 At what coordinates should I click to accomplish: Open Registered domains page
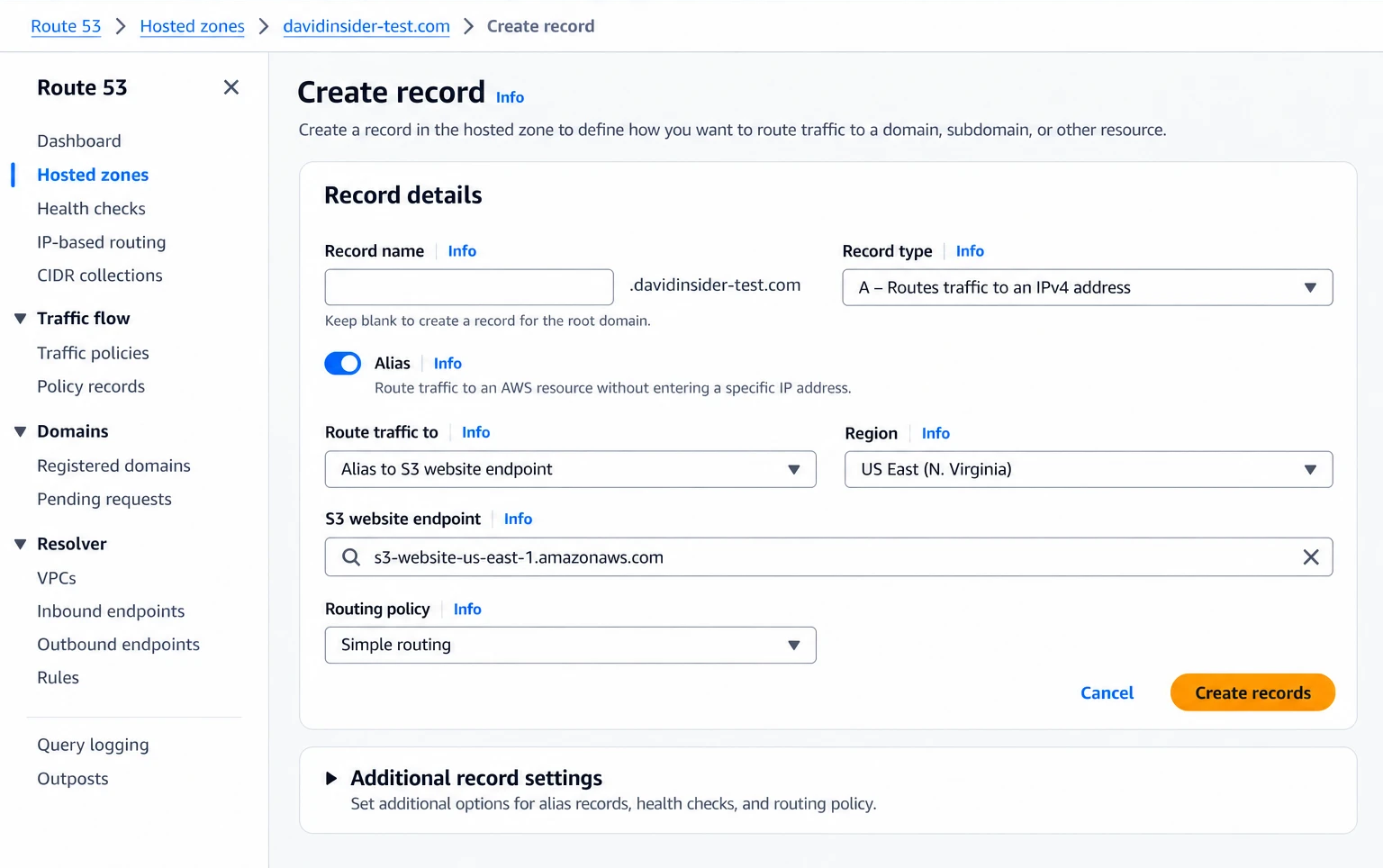point(113,466)
